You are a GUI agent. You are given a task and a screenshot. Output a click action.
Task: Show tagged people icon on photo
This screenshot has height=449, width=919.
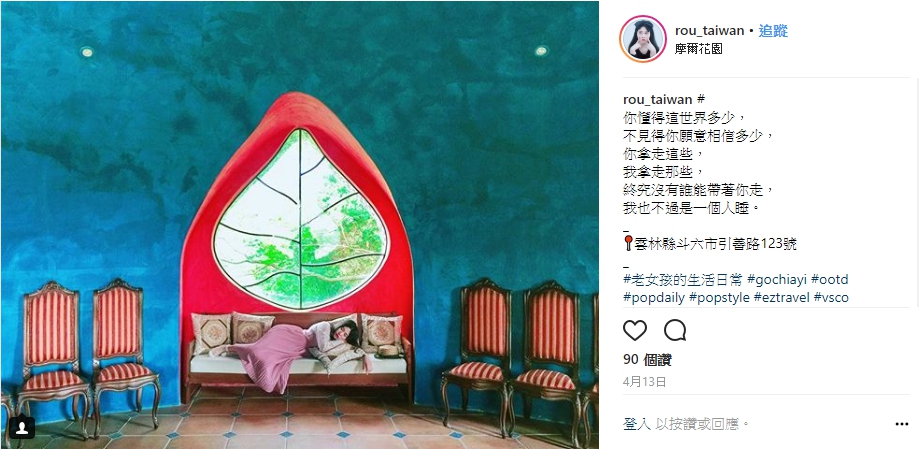22,427
